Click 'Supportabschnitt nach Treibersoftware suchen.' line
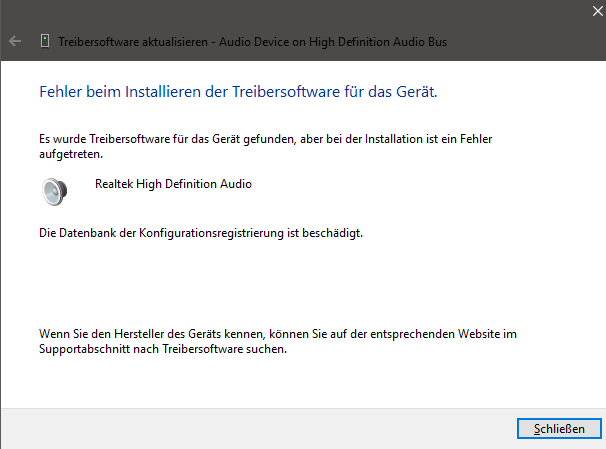Image resolution: width=606 pixels, height=449 pixels. click(x=163, y=349)
